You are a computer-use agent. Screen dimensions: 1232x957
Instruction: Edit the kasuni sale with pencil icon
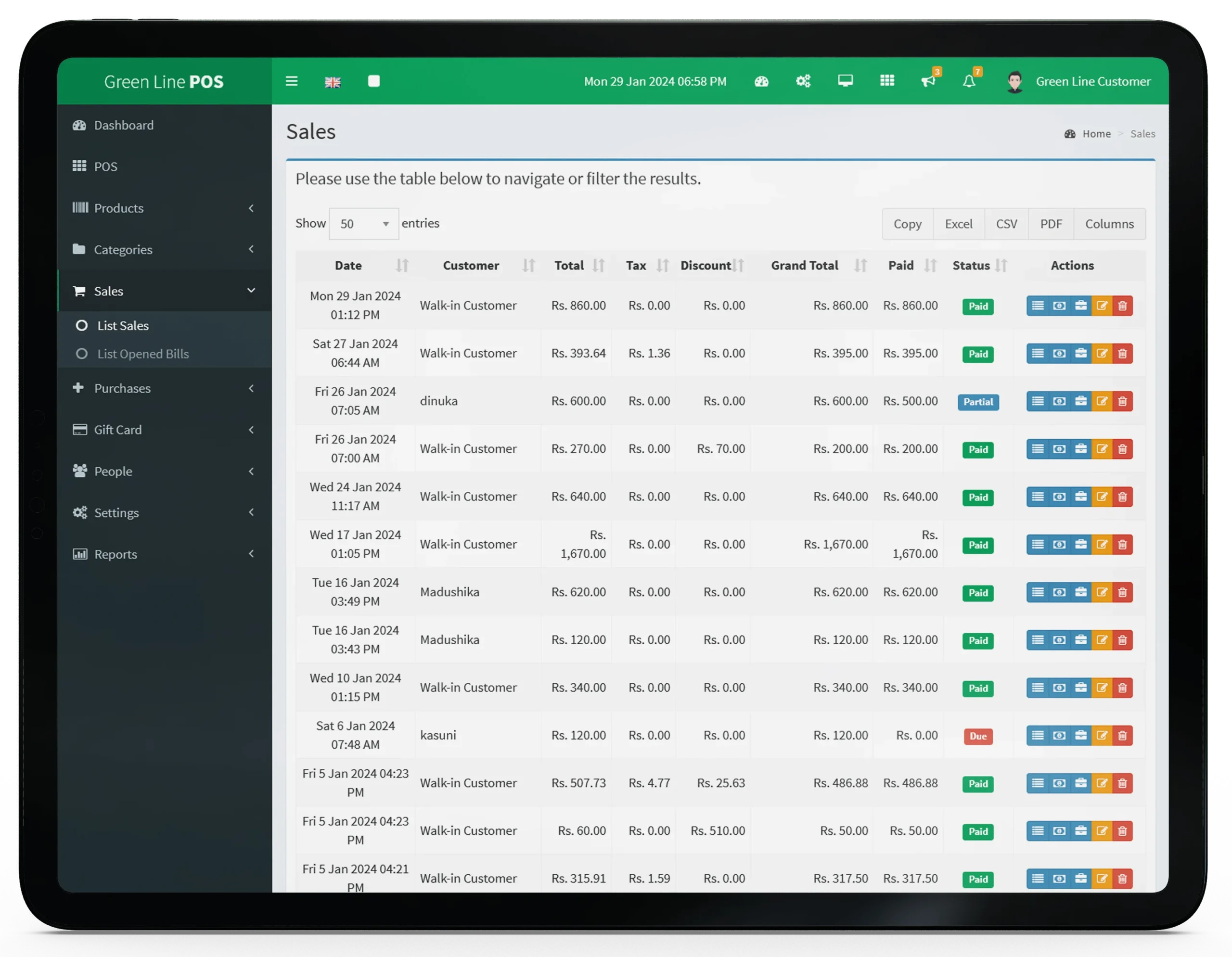click(1101, 735)
